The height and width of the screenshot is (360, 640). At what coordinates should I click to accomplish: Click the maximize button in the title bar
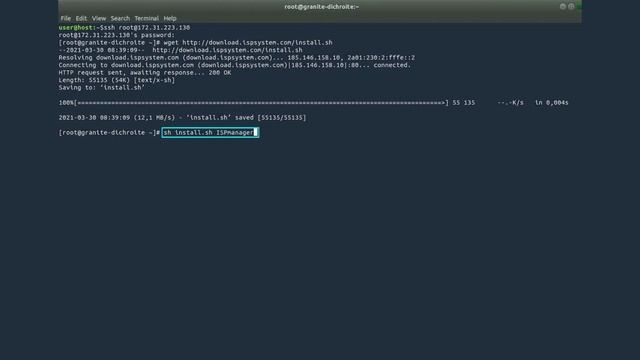[571, 7]
